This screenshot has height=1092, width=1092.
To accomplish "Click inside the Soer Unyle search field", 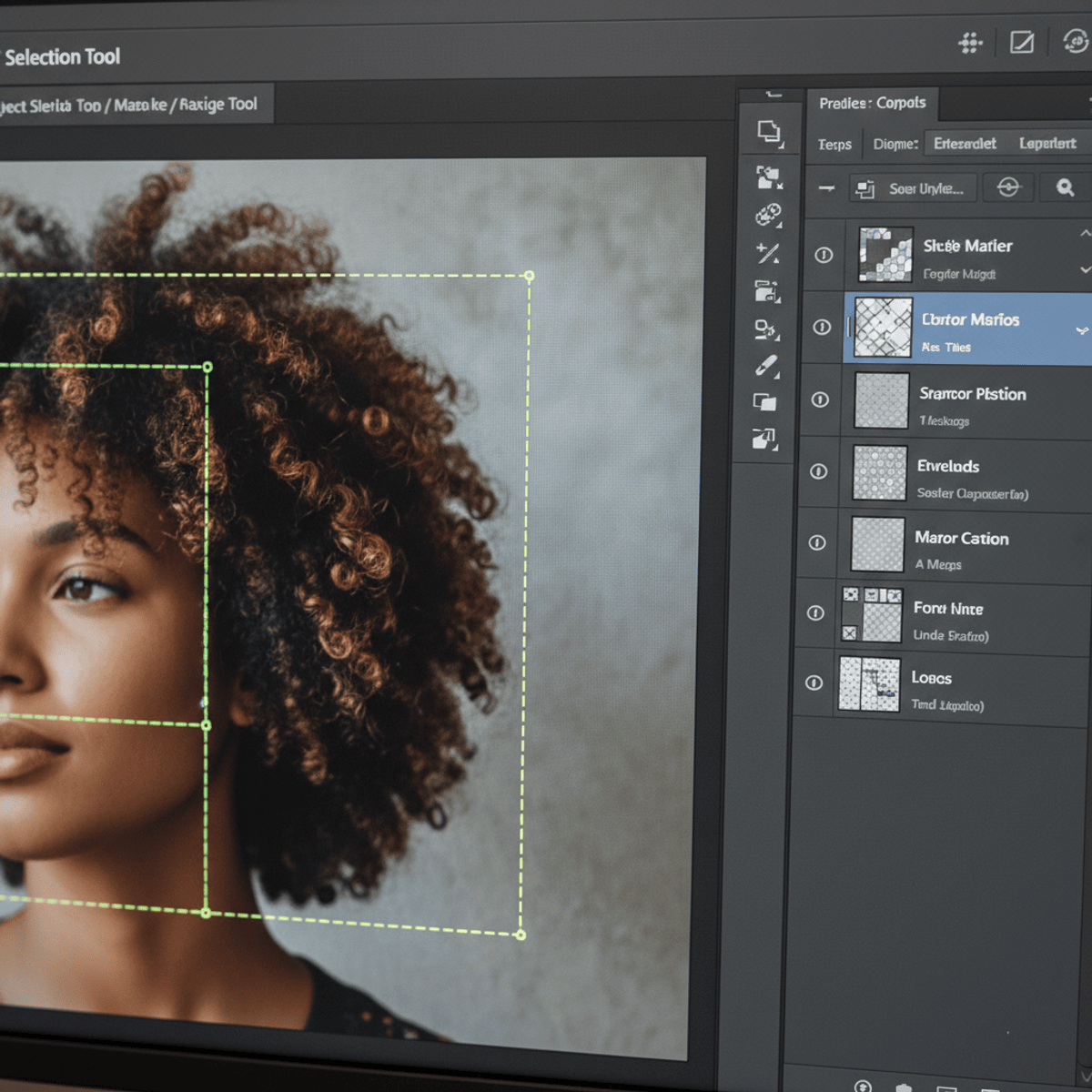I will tap(913, 187).
